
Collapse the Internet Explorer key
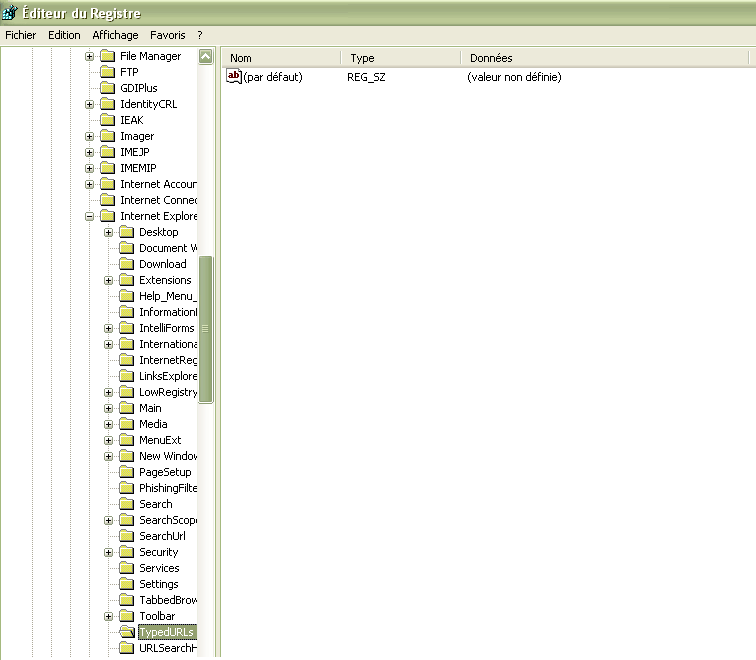[x=89, y=216]
